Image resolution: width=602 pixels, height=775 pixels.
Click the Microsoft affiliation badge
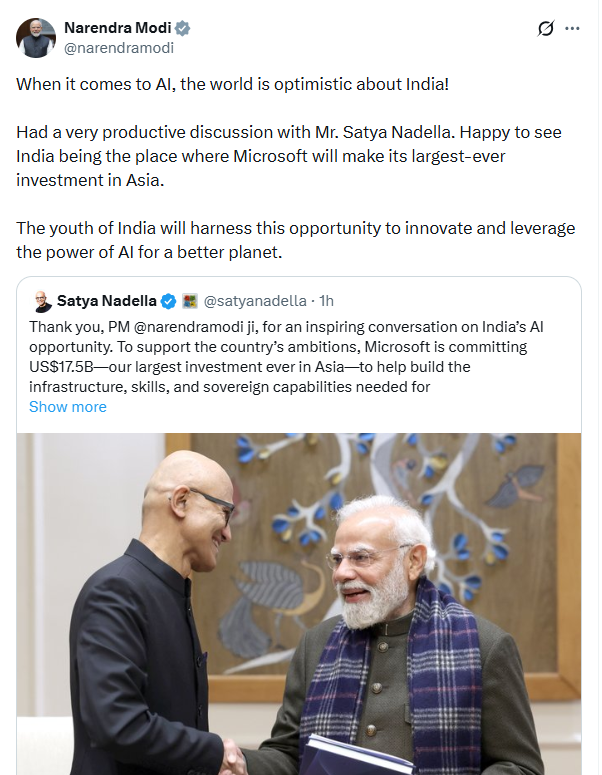(190, 300)
